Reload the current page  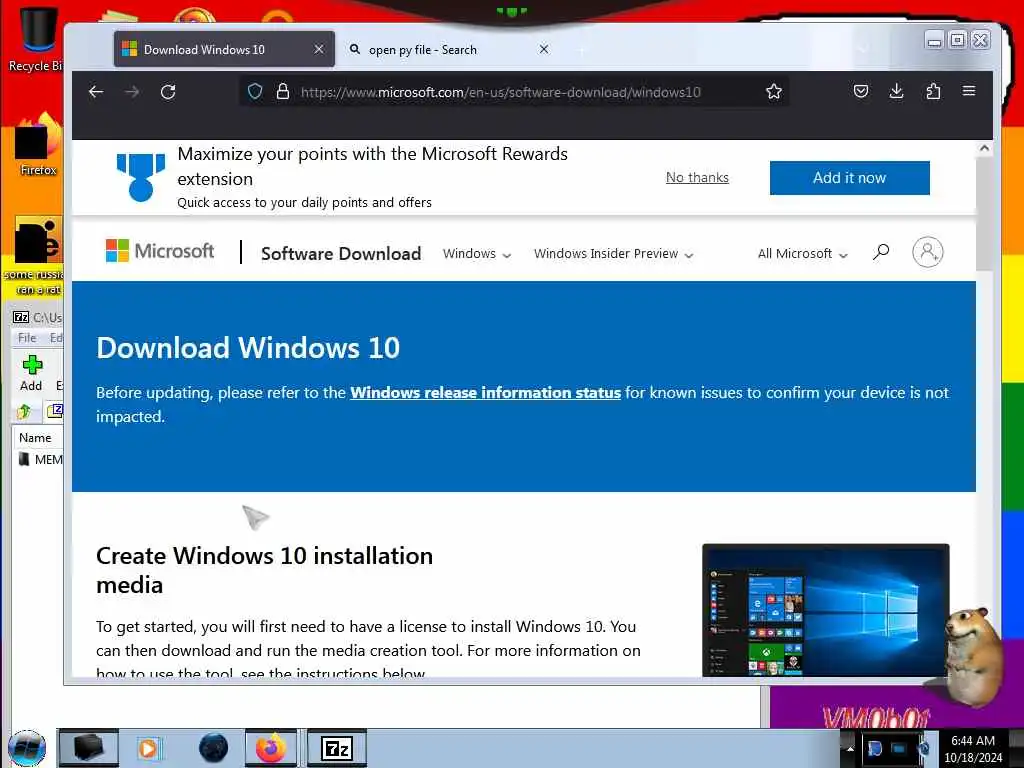tap(168, 92)
